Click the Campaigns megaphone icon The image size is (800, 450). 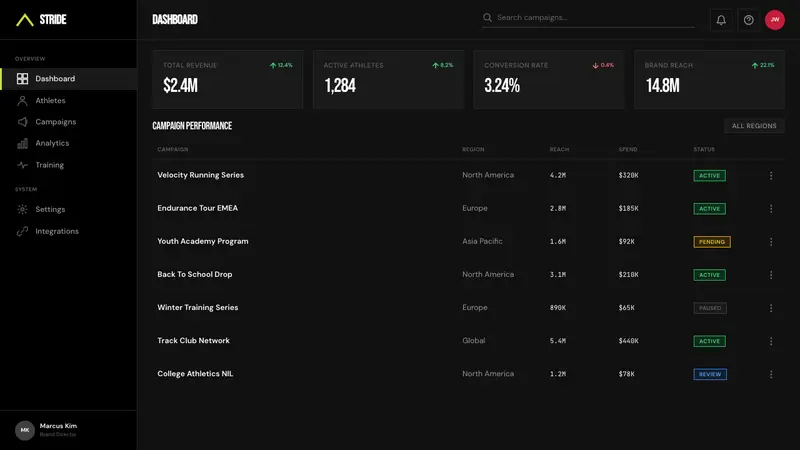pyautogui.click(x=22, y=122)
